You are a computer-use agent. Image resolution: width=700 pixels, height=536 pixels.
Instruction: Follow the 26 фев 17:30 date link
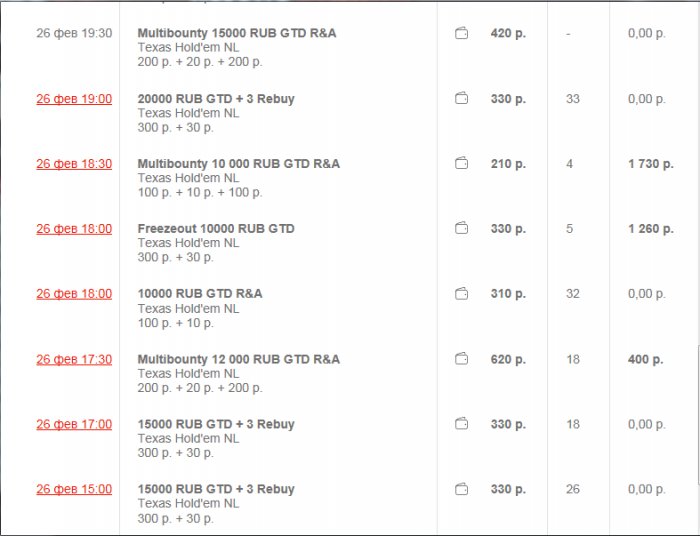(x=74, y=359)
